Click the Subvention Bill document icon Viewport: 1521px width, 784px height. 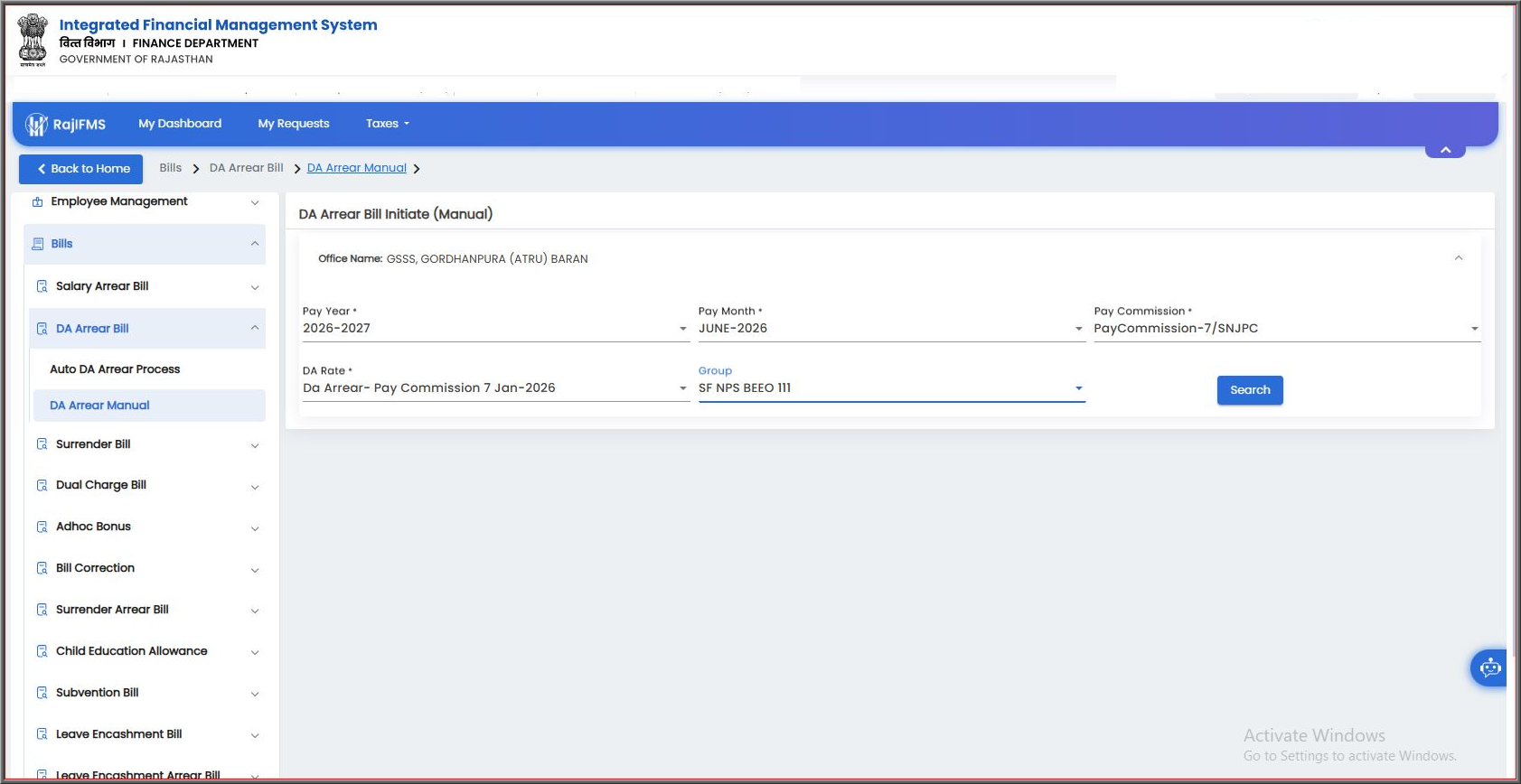[x=42, y=693]
